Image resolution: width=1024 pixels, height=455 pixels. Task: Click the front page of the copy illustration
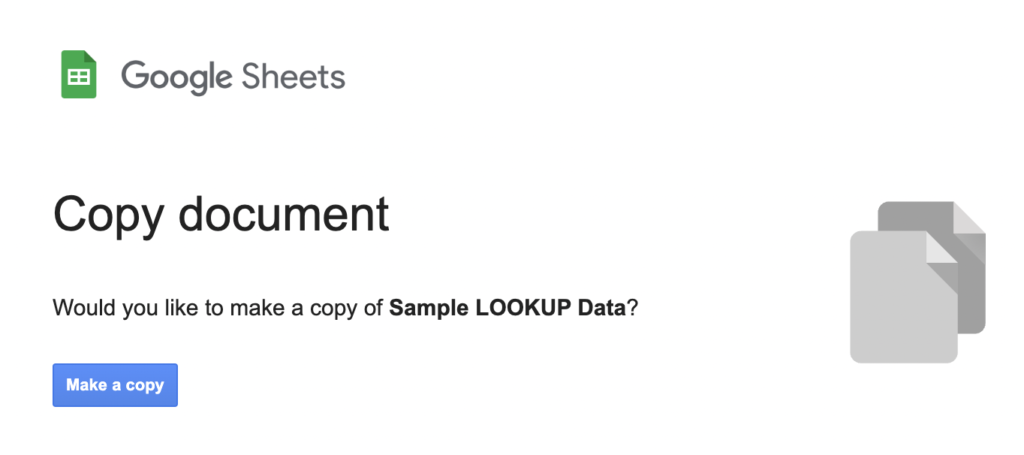click(x=903, y=297)
